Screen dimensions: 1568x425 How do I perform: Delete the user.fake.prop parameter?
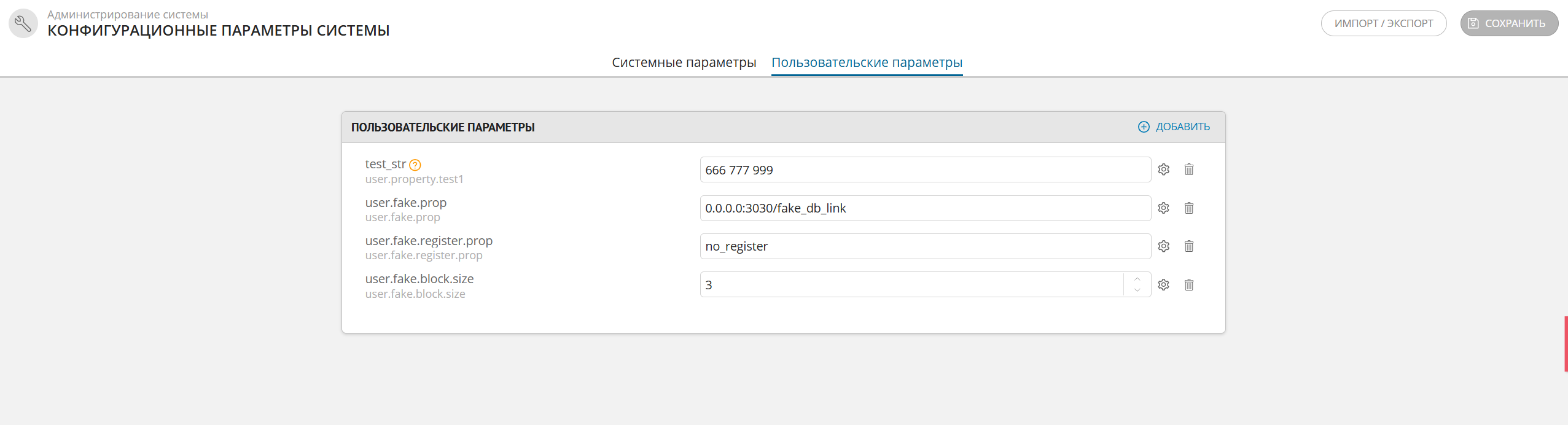(x=1189, y=208)
